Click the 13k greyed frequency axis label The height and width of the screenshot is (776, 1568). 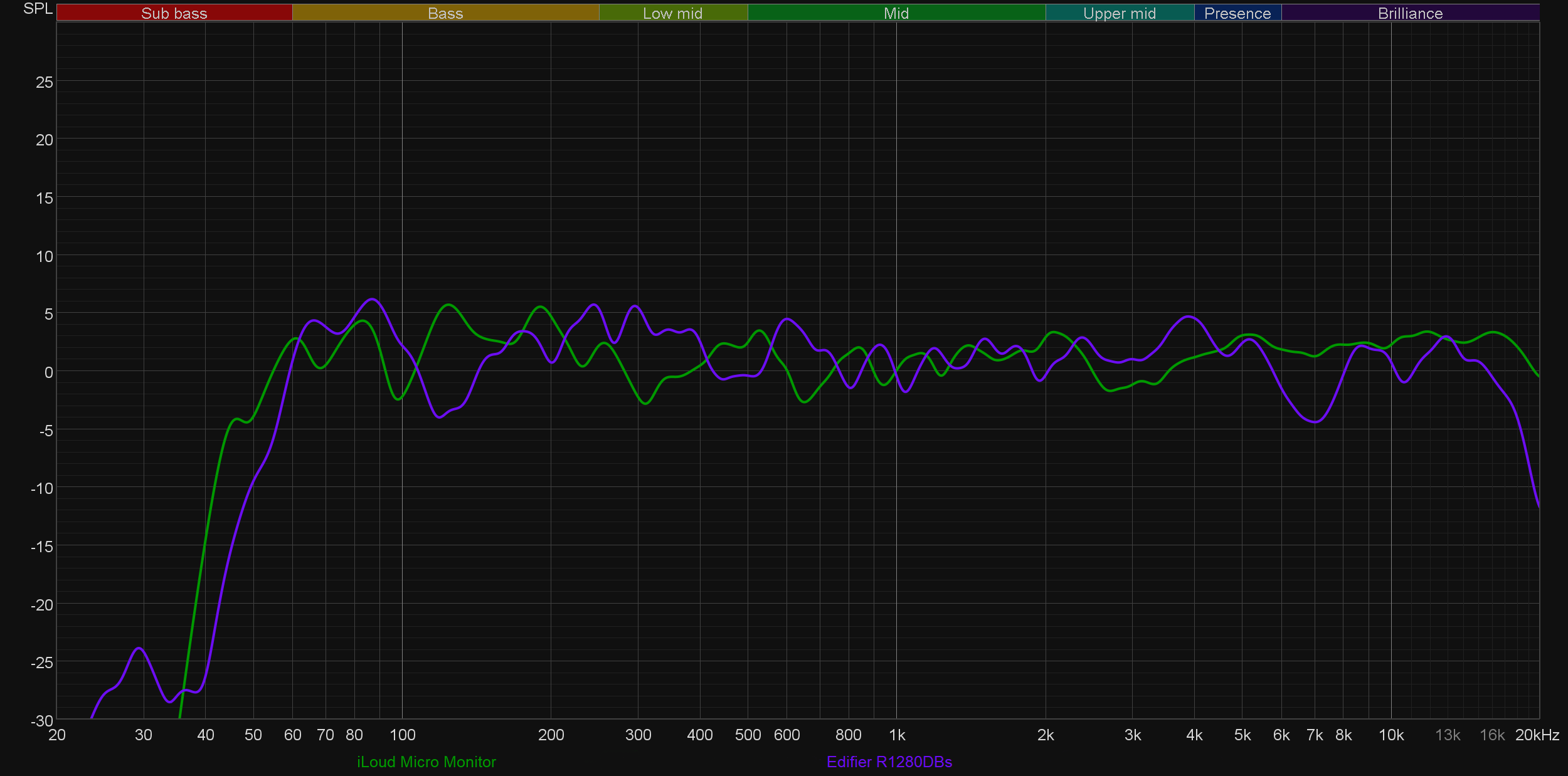click(x=1448, y=735)
